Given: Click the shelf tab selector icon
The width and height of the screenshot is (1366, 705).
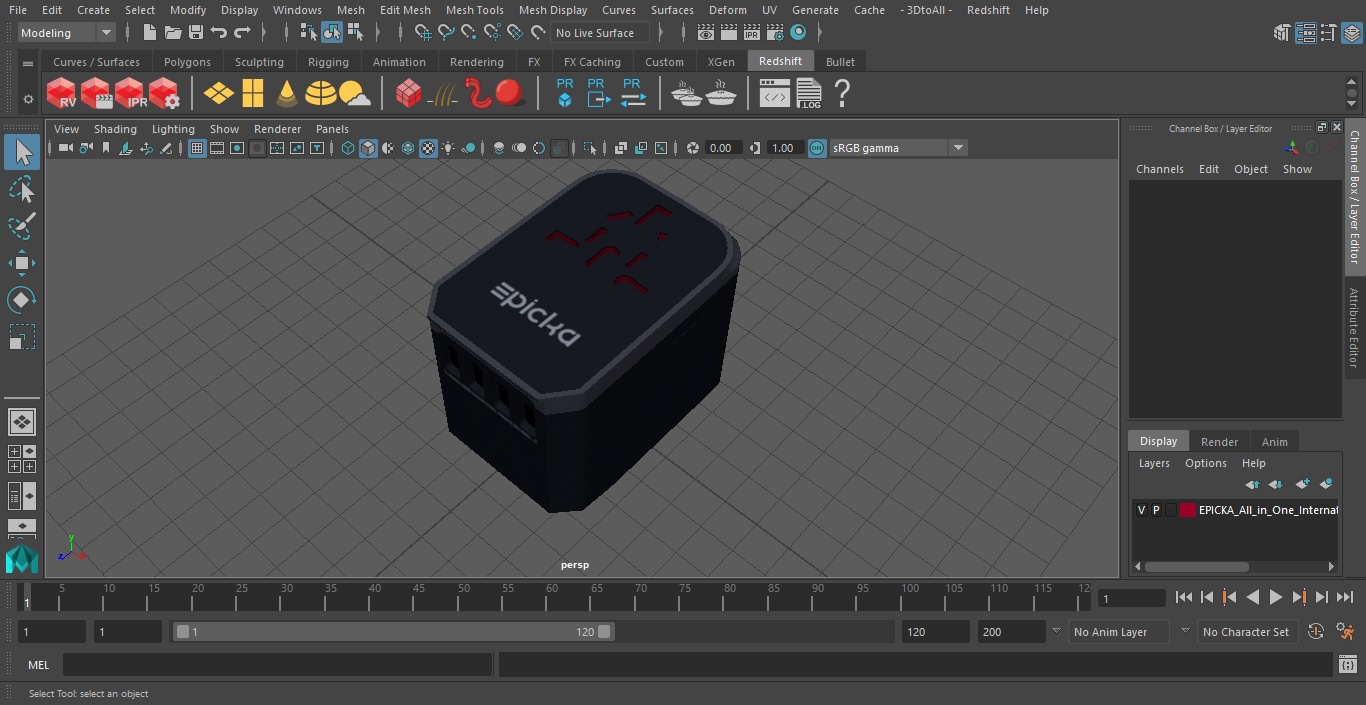Looking at the screenshot, I should tap(28, 63).
